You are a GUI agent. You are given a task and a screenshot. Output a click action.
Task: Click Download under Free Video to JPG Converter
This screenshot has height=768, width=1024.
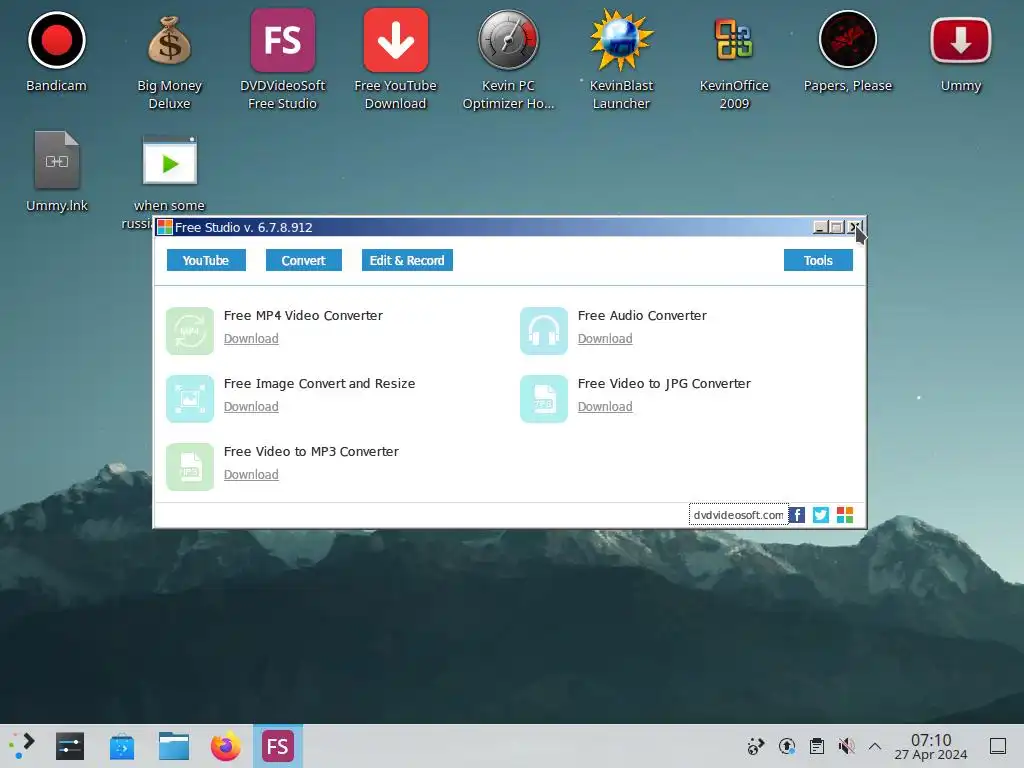[605, 406]
